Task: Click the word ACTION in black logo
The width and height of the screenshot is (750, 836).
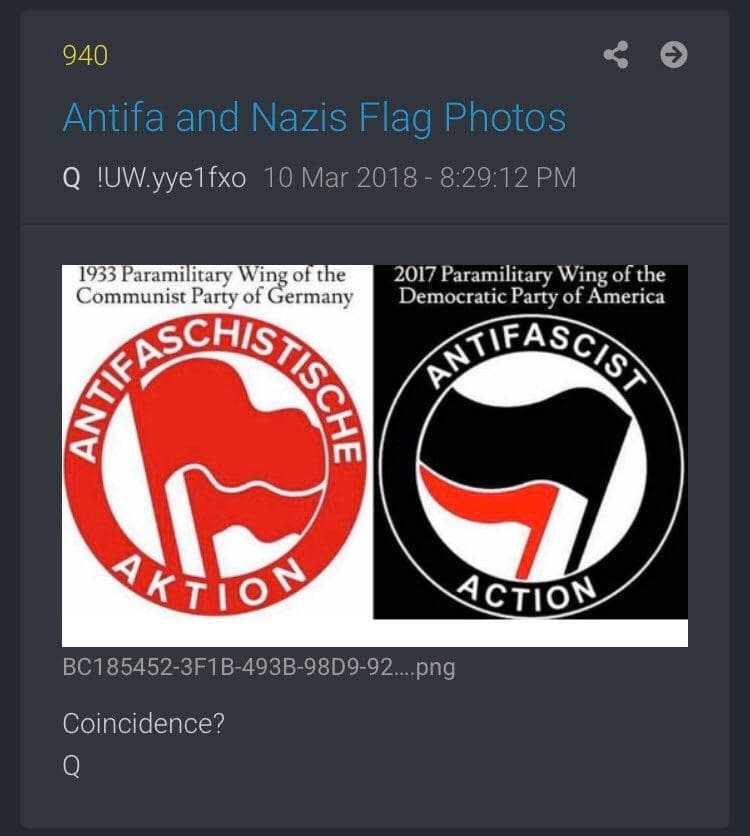Action: point(528,593)
